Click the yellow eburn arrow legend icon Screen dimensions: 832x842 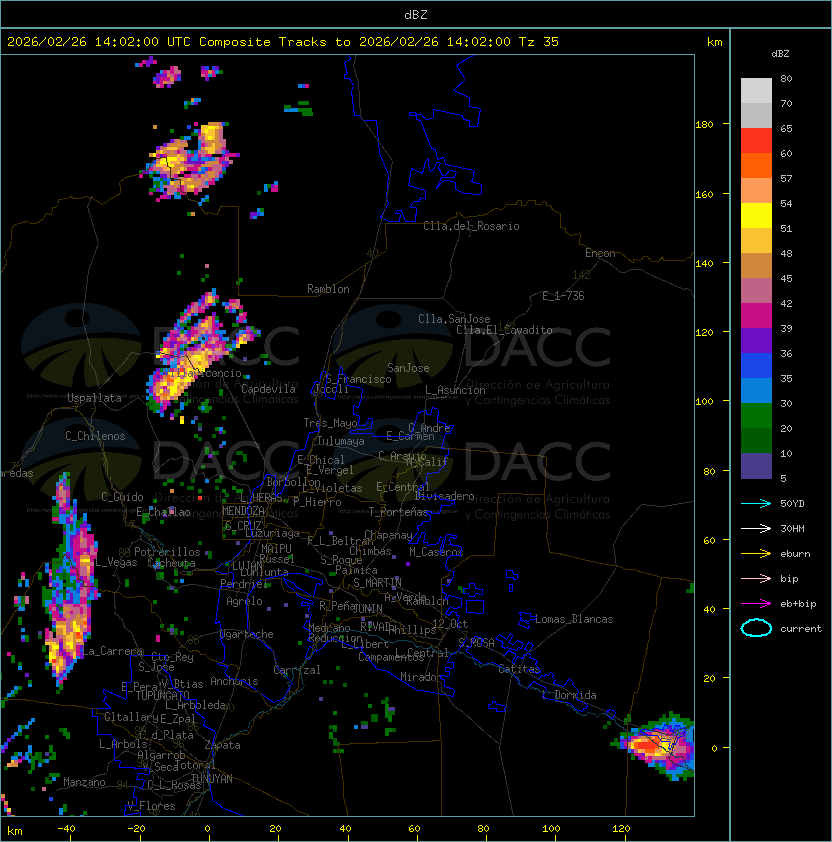coord(756,554)
